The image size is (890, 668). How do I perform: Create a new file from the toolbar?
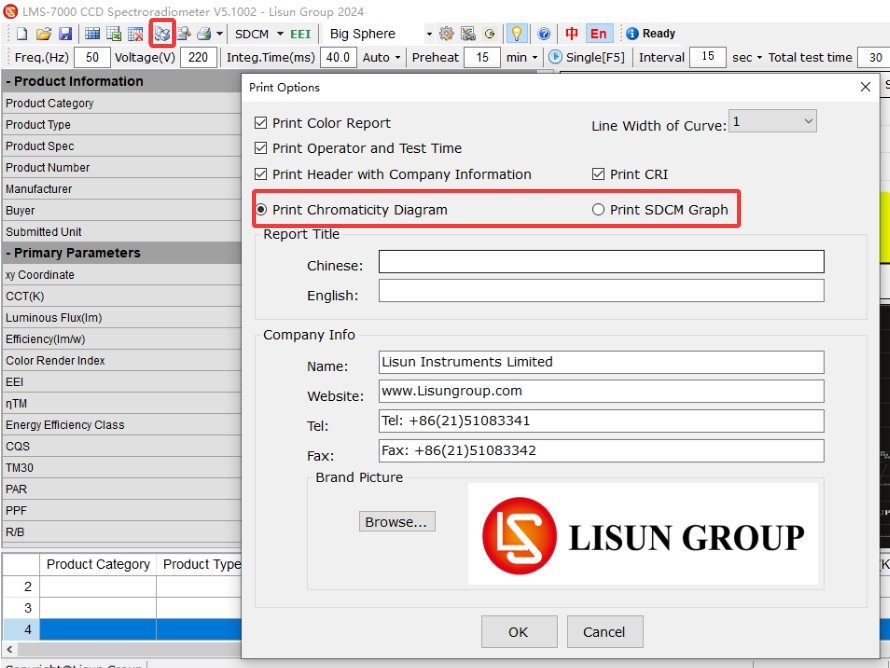(22, 34)
